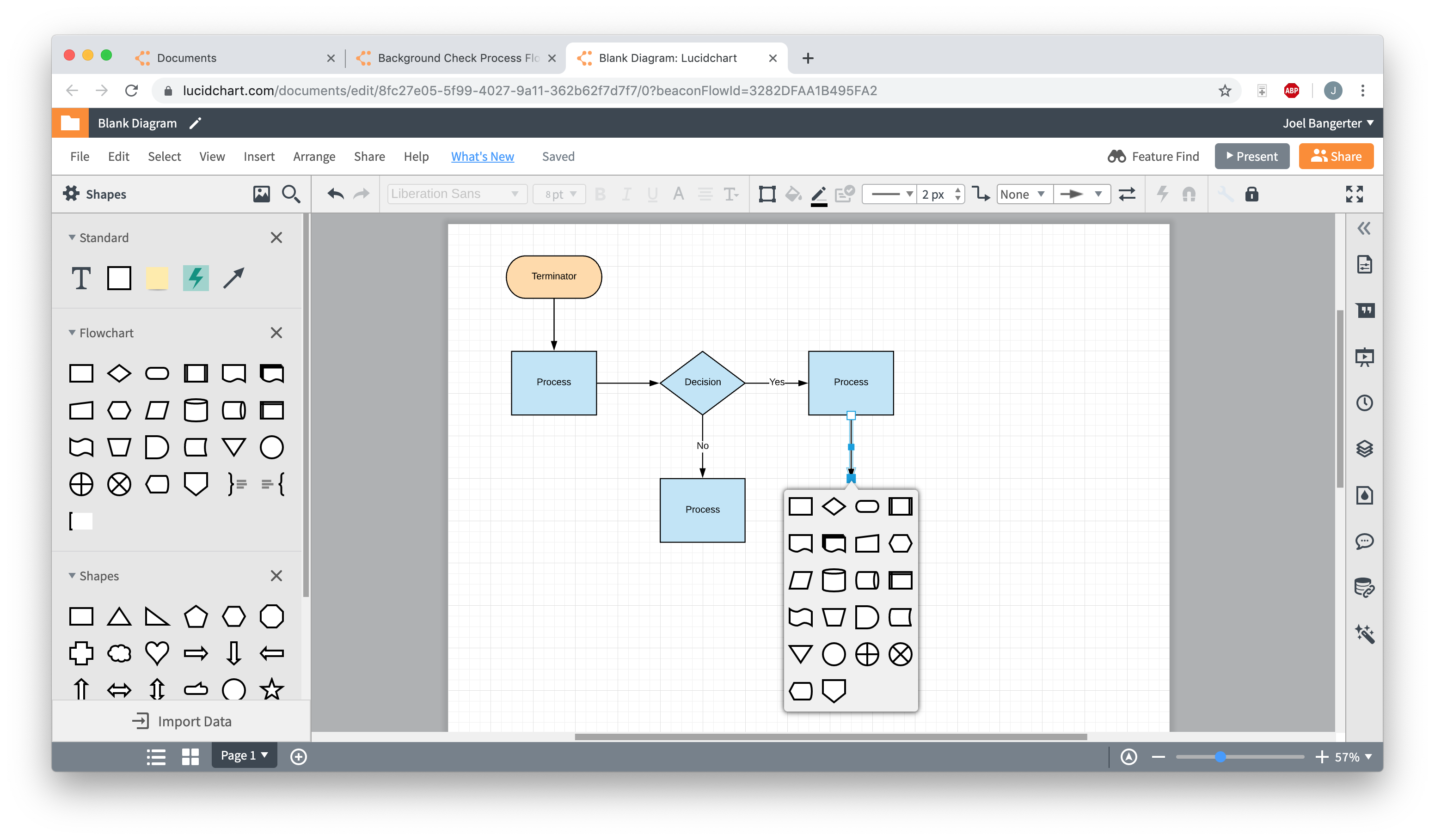Click the Undo arrow icon
Image resolution: width=1435 pixels, height=840 pixels.
point(336,193)
